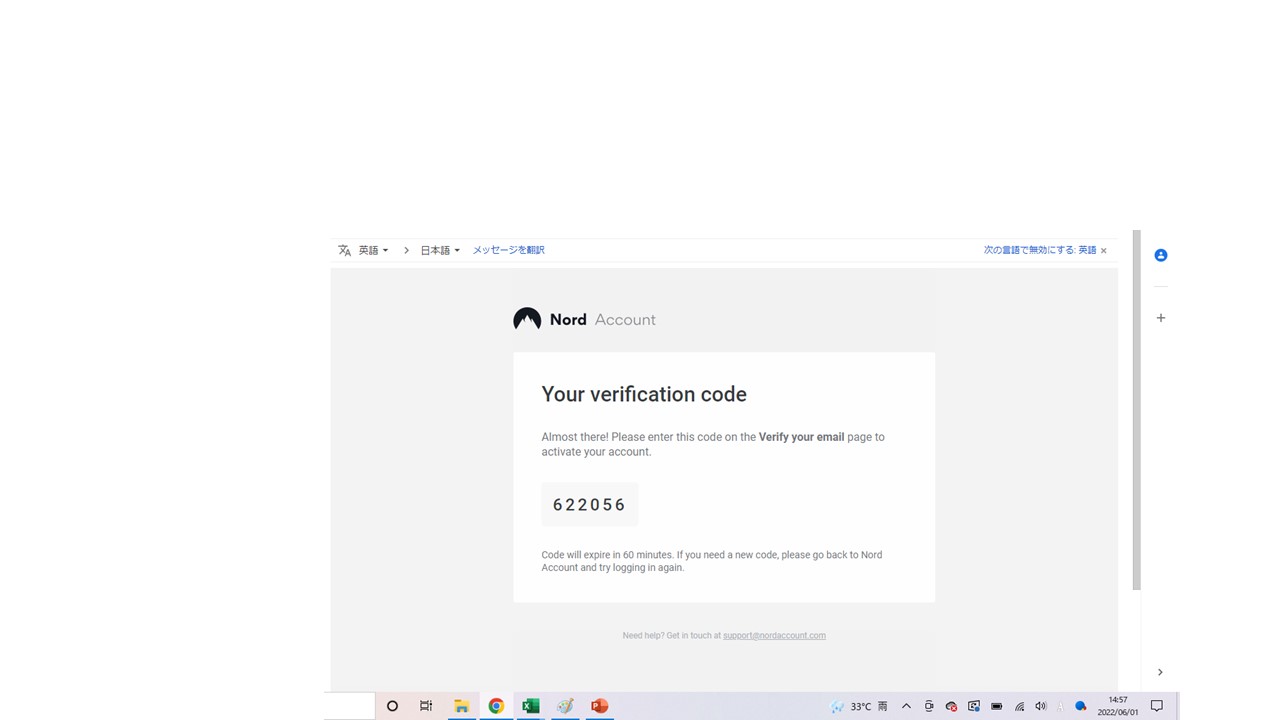Expand hidden system tray icons chevron

coord(906,706)
